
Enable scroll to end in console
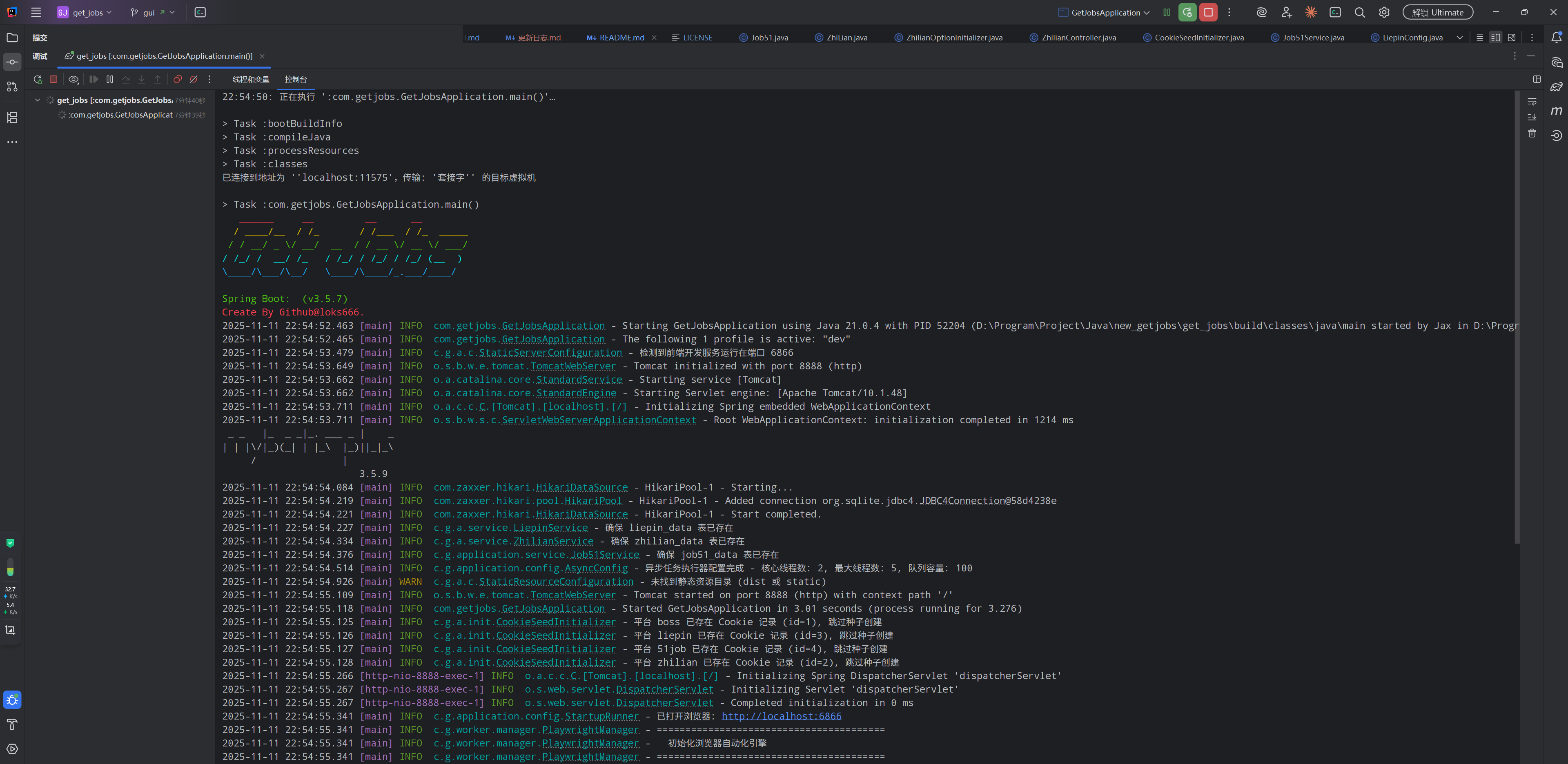(x=1533, y=117)
